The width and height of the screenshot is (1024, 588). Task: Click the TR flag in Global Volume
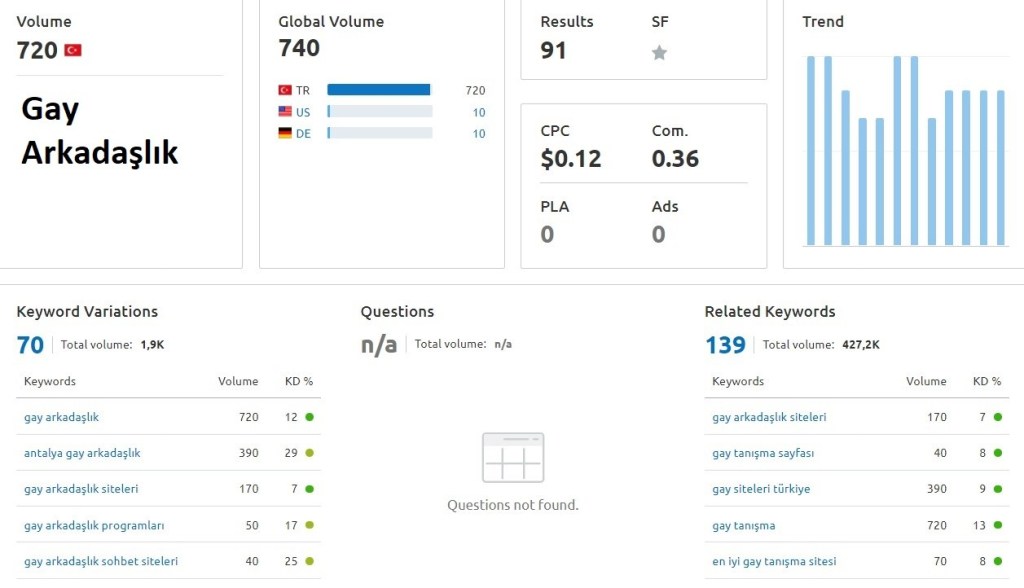pyautogui.click(x=285, y=90)
